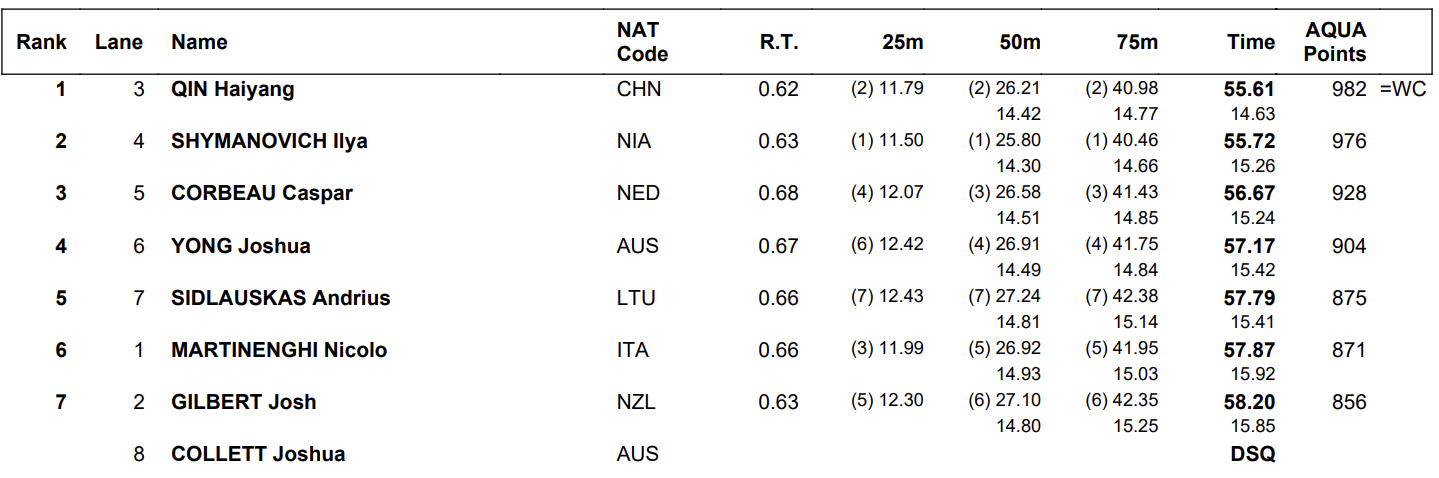This screenshot has width=1439, height=478.
Task: Select SHYMANOVICH Ilya's name
Action: click(269, 141)
